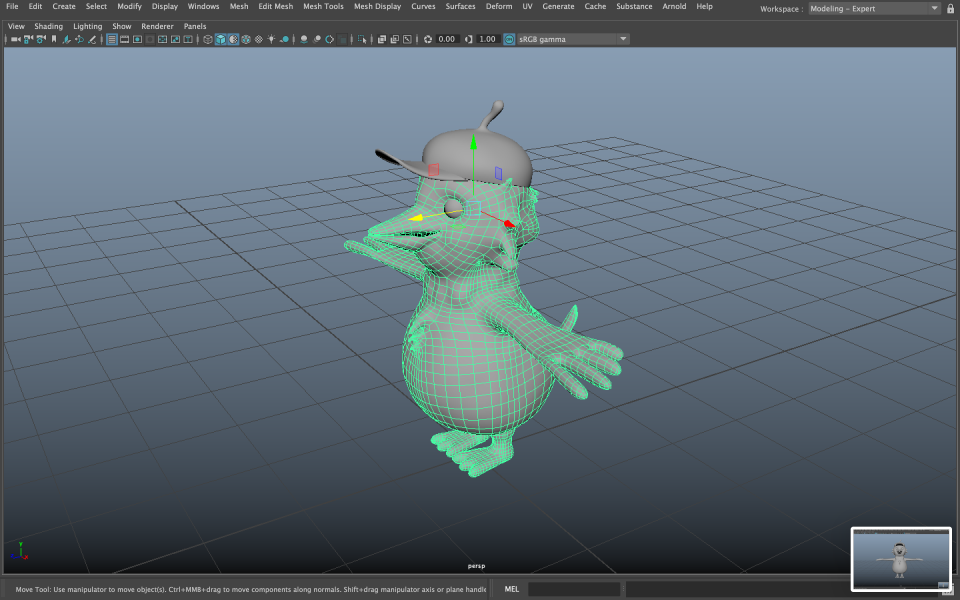
Task: Click the Textured display icon
Action: [x=258, y=39]
